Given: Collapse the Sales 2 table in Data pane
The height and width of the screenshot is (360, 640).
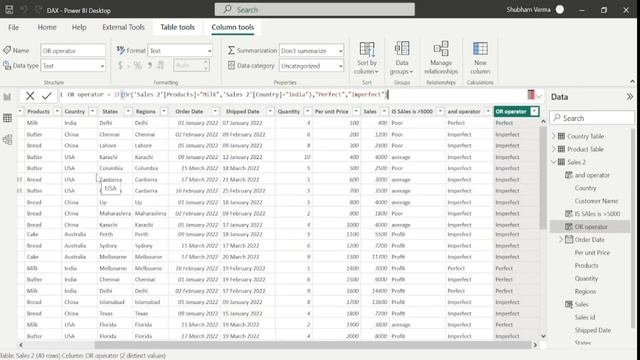Looking at the screenshot, I should coord(554,162).
